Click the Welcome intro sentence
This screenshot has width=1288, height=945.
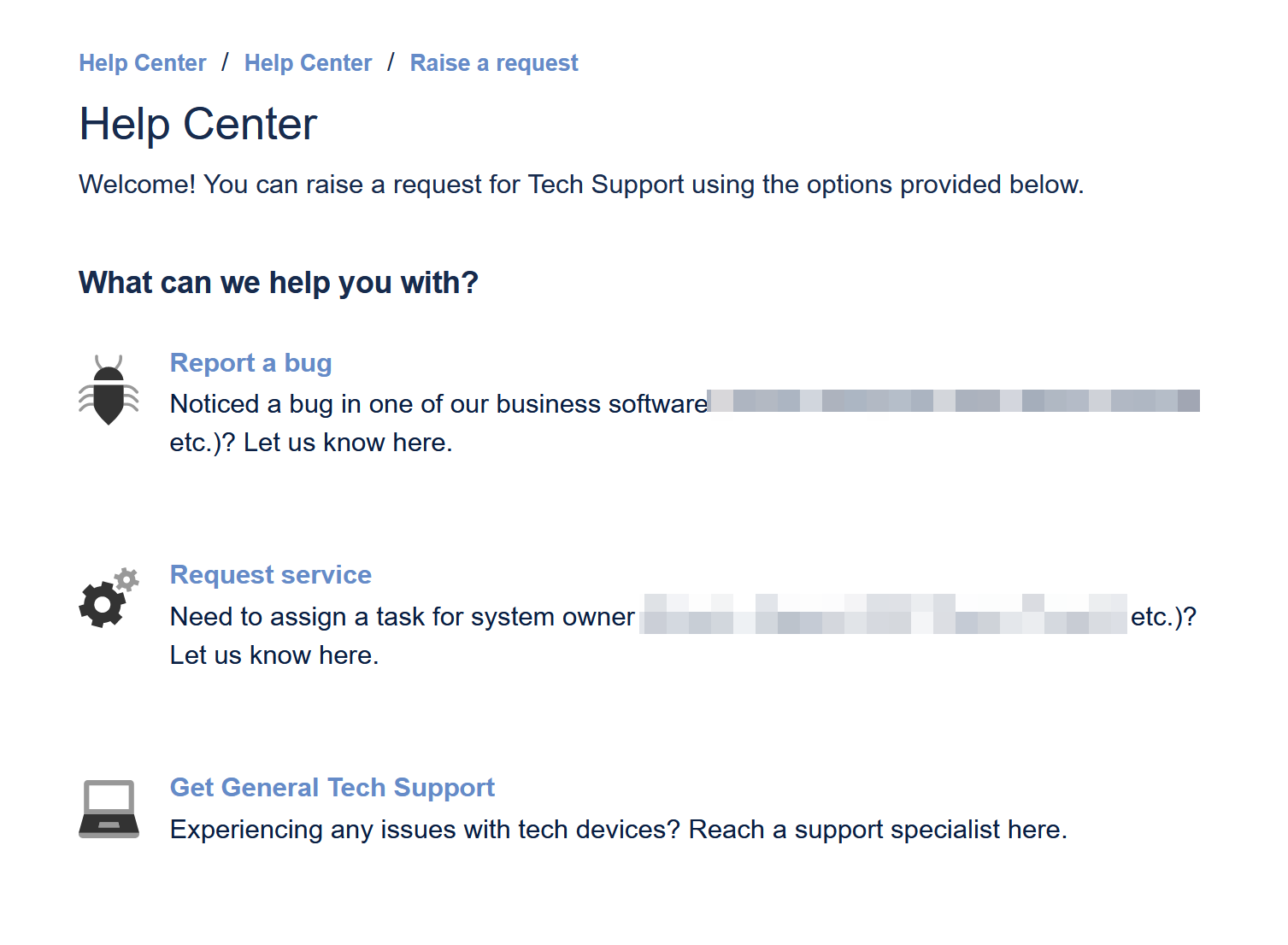(580, 185)
